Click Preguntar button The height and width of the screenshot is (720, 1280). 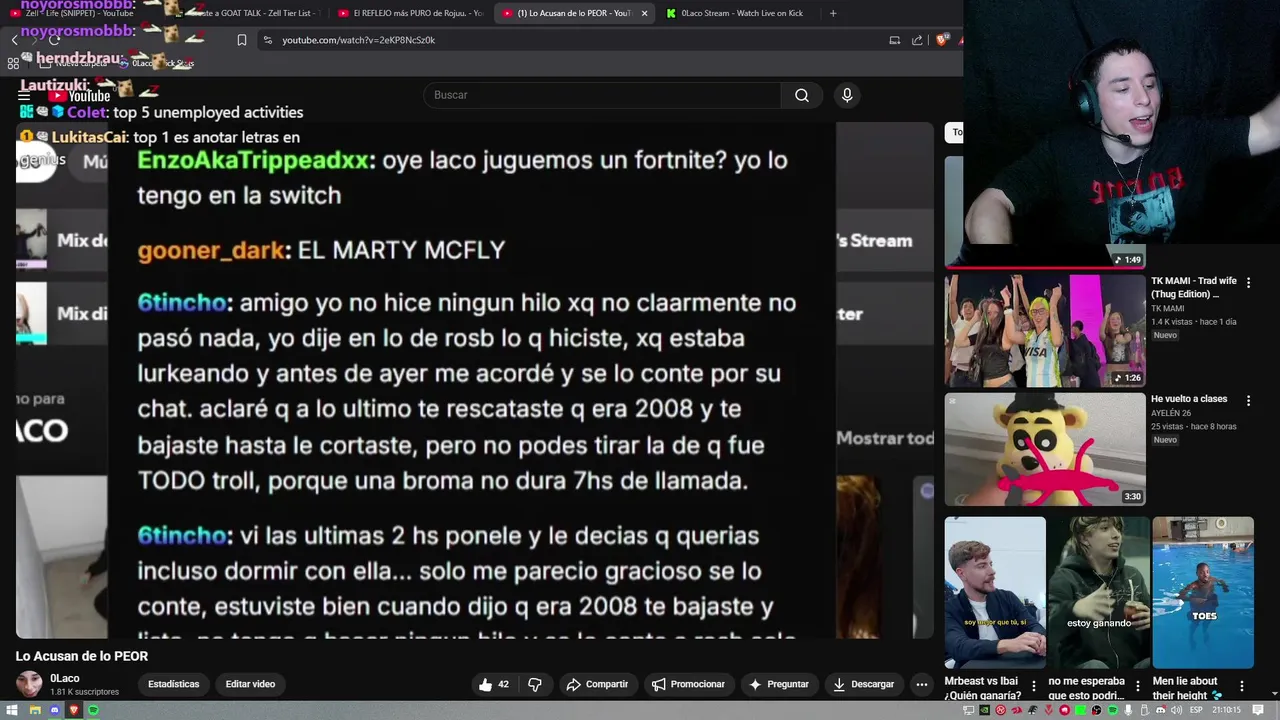778,684
